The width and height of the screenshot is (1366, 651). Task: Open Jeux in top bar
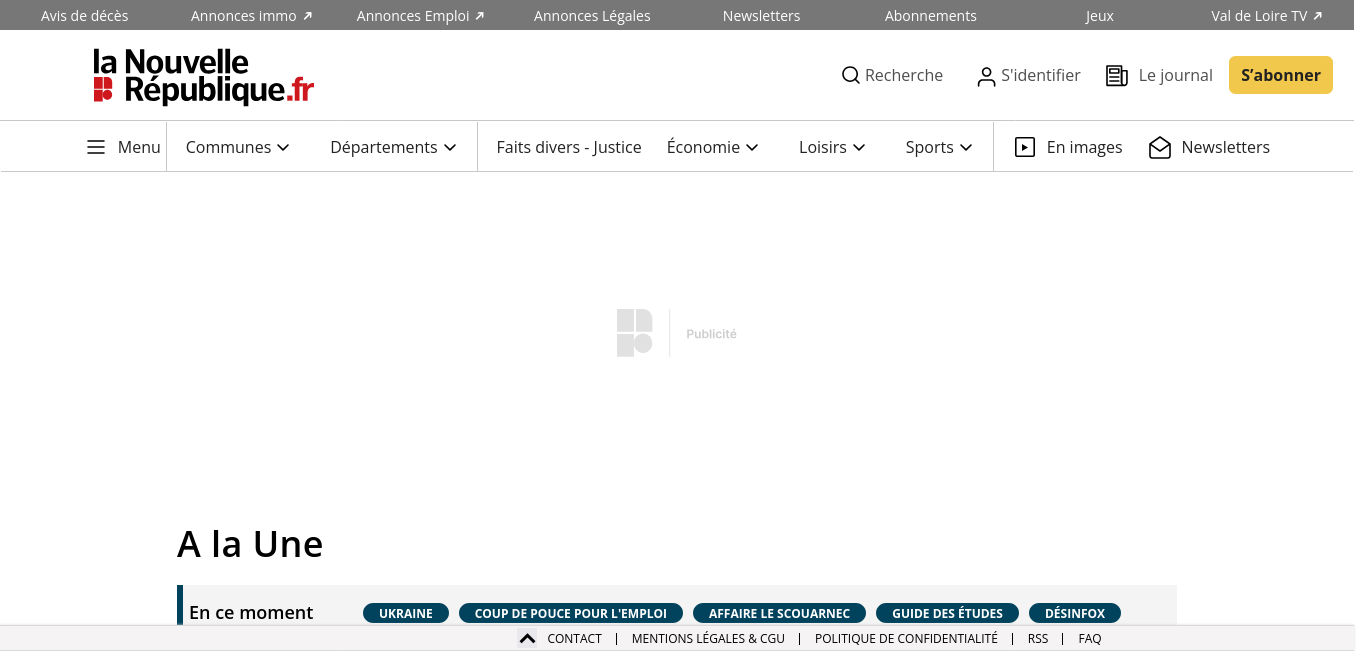pos(1100,16)
